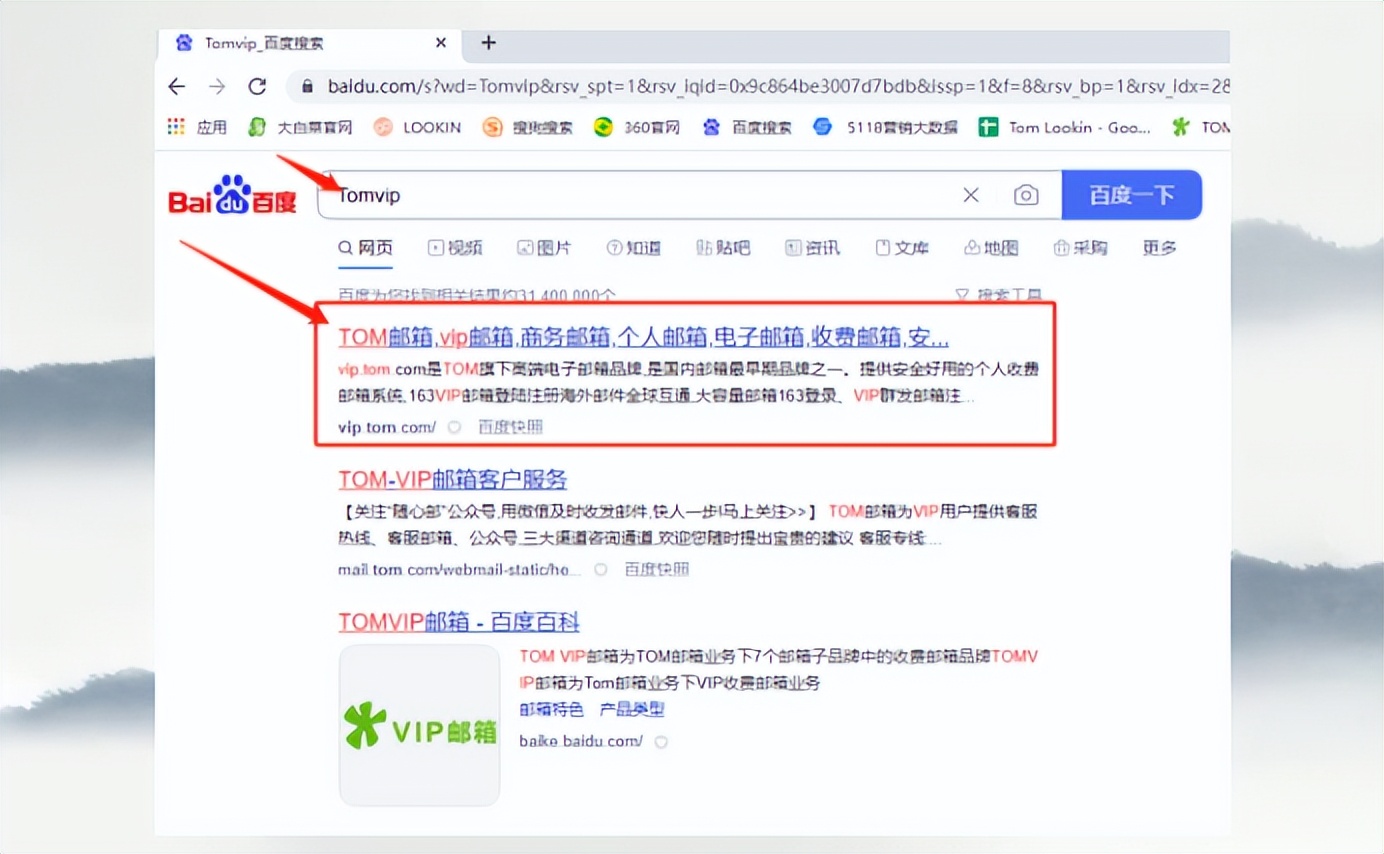Clear the search box with X icon
The image size is (1384, 854).
tap(971, 195)
